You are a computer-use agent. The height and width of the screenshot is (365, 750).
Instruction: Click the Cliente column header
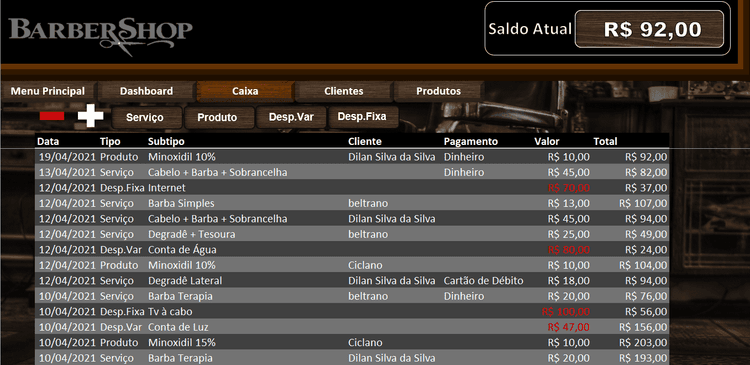(365, 141)
